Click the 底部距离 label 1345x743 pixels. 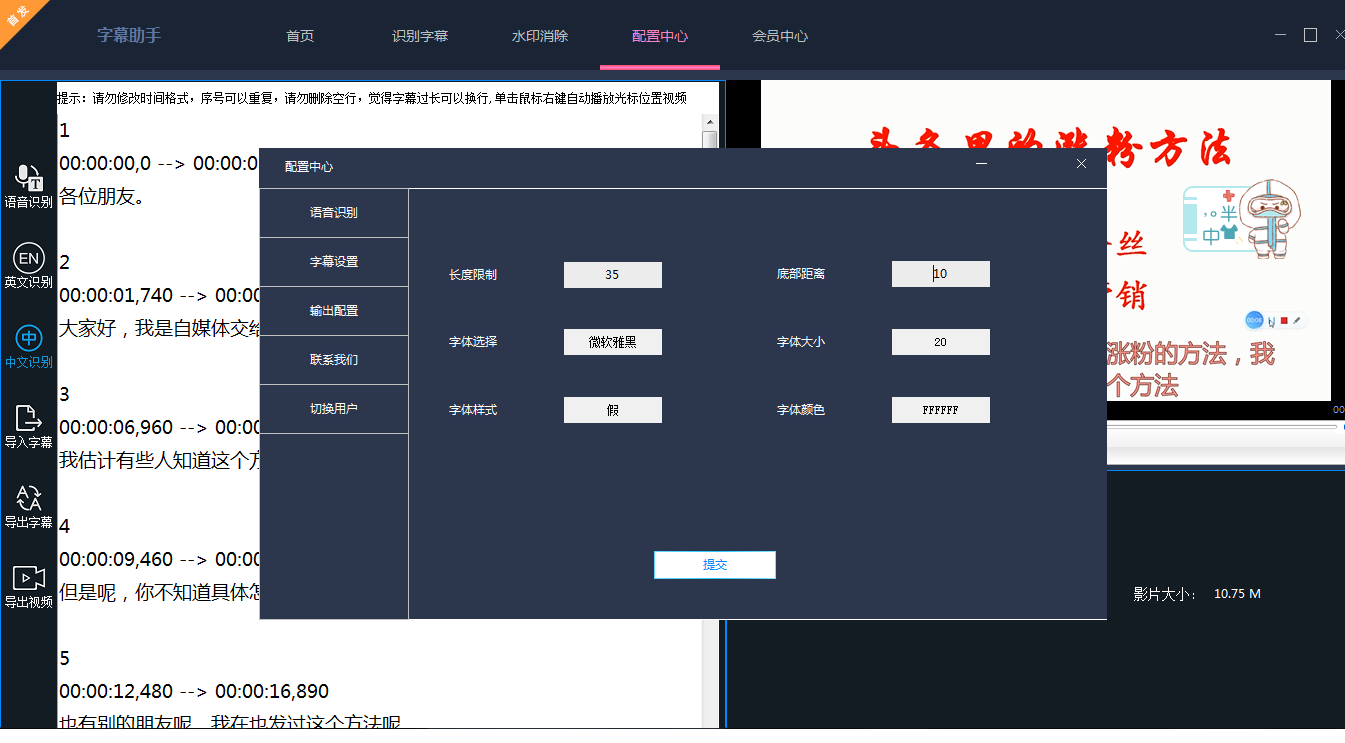point(801,274)
